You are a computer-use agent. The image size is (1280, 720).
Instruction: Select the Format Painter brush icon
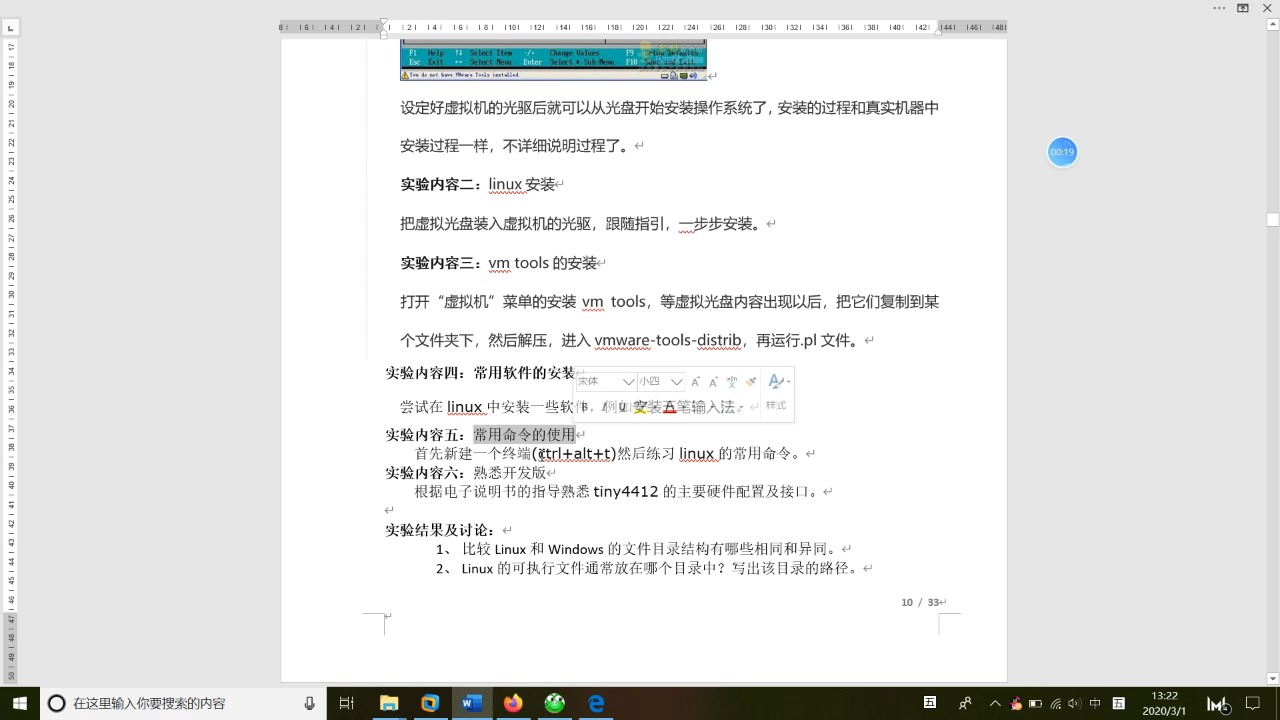coord(750,382)
